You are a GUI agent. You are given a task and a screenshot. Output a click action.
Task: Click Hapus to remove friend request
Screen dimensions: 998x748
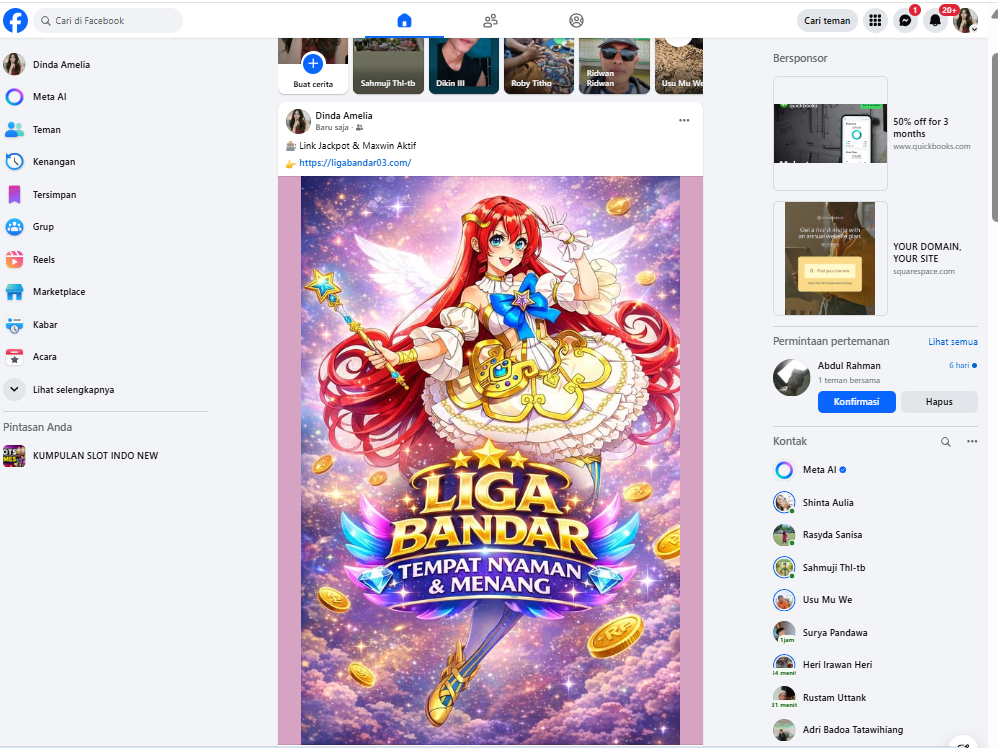[939, 402]
